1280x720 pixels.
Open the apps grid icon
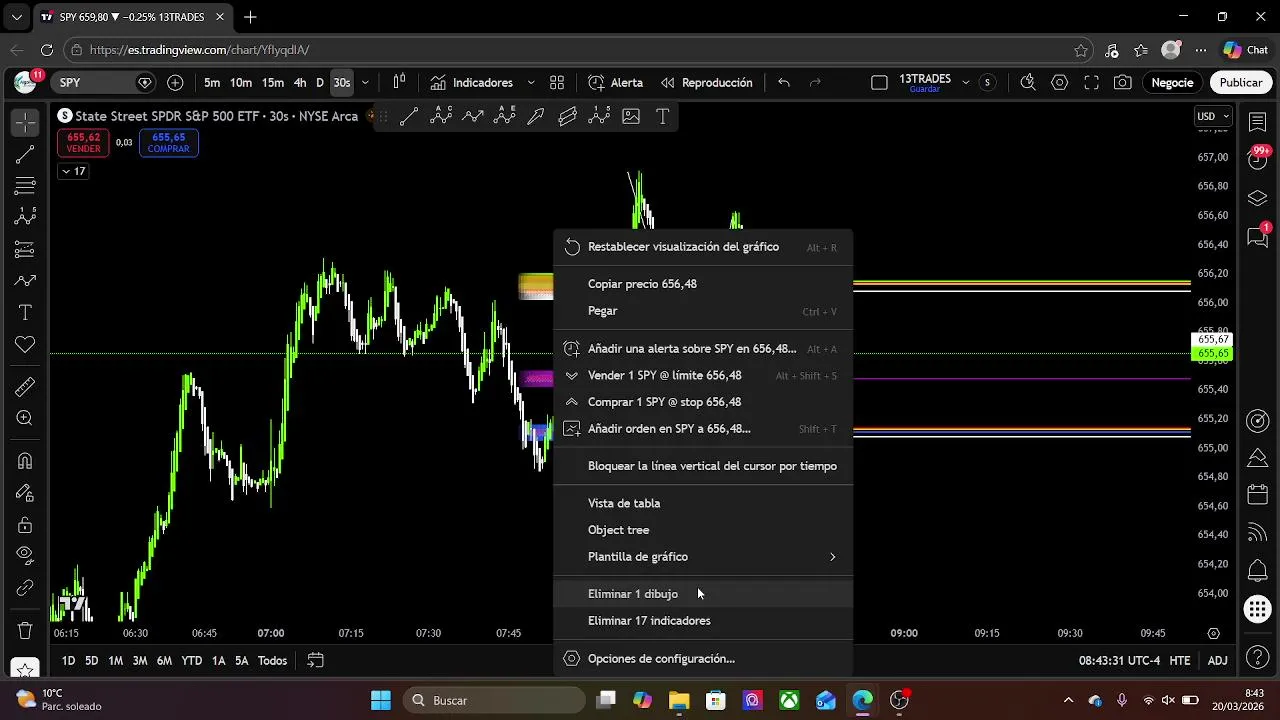coord(1257,609)
